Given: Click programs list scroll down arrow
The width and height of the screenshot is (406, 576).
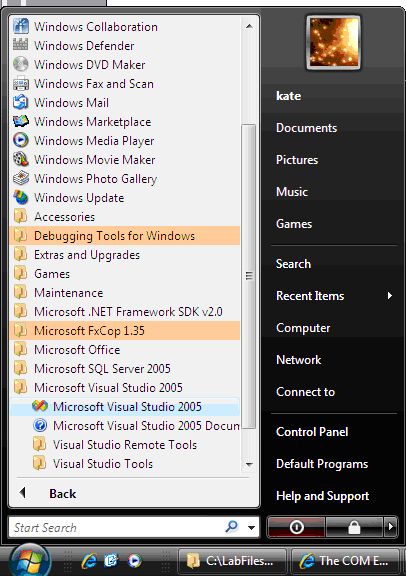Looking at the screenshot, I should coord(249,464).
